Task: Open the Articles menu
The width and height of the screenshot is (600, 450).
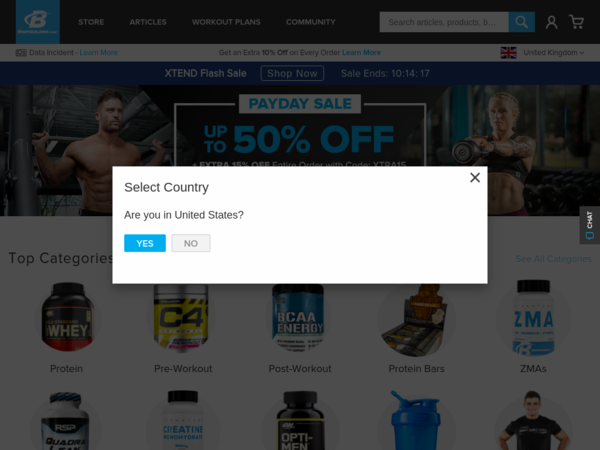Action: [148, 22]
